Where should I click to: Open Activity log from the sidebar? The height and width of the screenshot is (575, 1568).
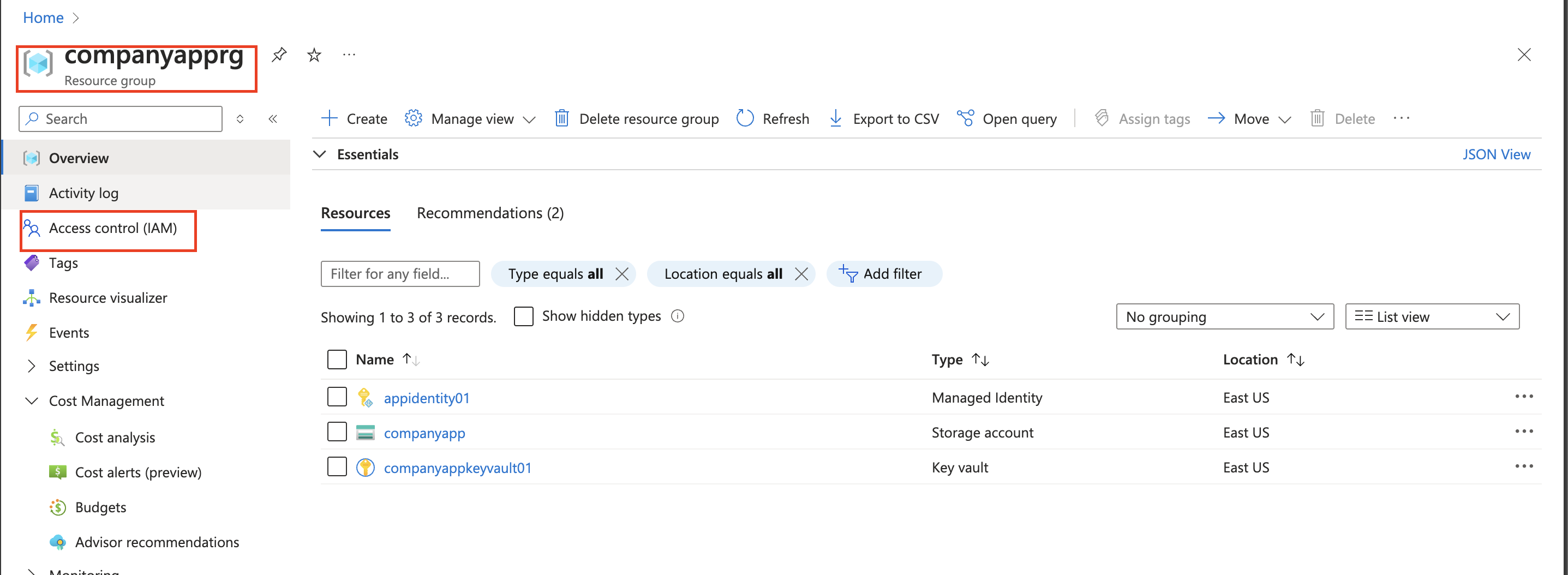tap(146, 193)
